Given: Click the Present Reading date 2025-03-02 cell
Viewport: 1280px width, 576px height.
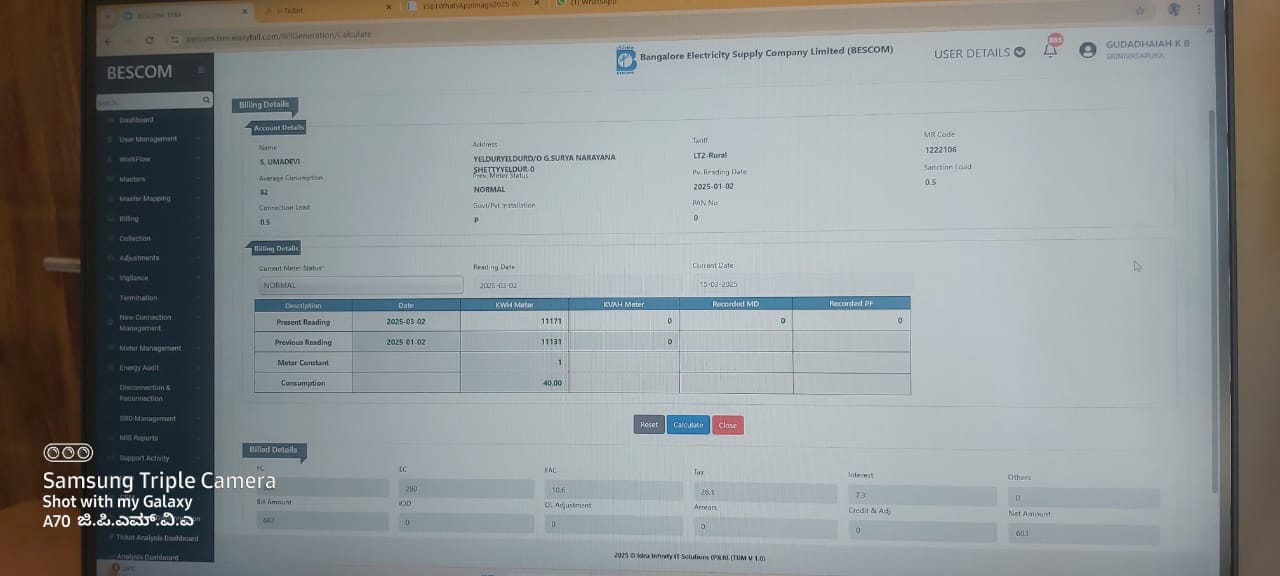Looking at the screenshot, I should click(x=406, y=321).
